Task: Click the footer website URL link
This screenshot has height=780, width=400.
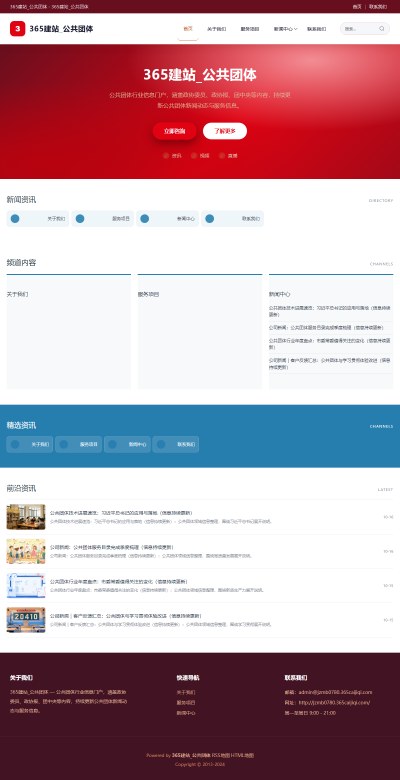Action: (x=334, y=702)
